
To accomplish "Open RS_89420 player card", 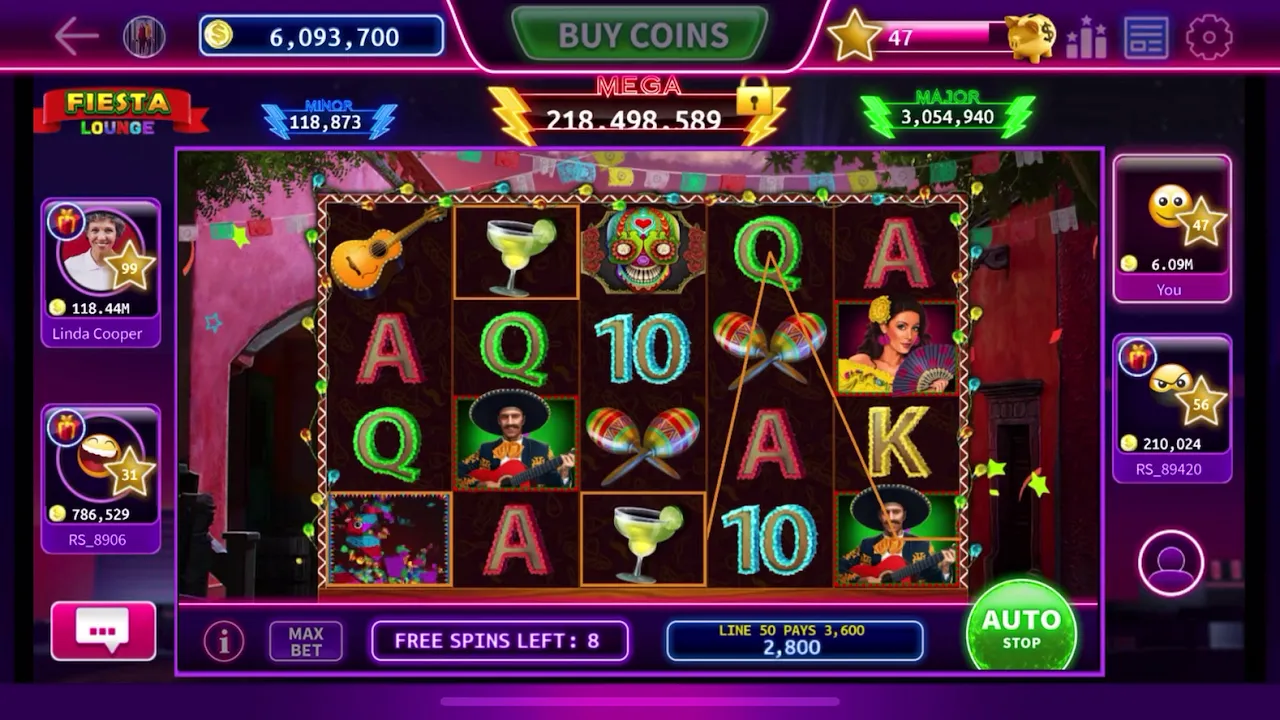I will pyautogui.click(x=1172, y=408).
